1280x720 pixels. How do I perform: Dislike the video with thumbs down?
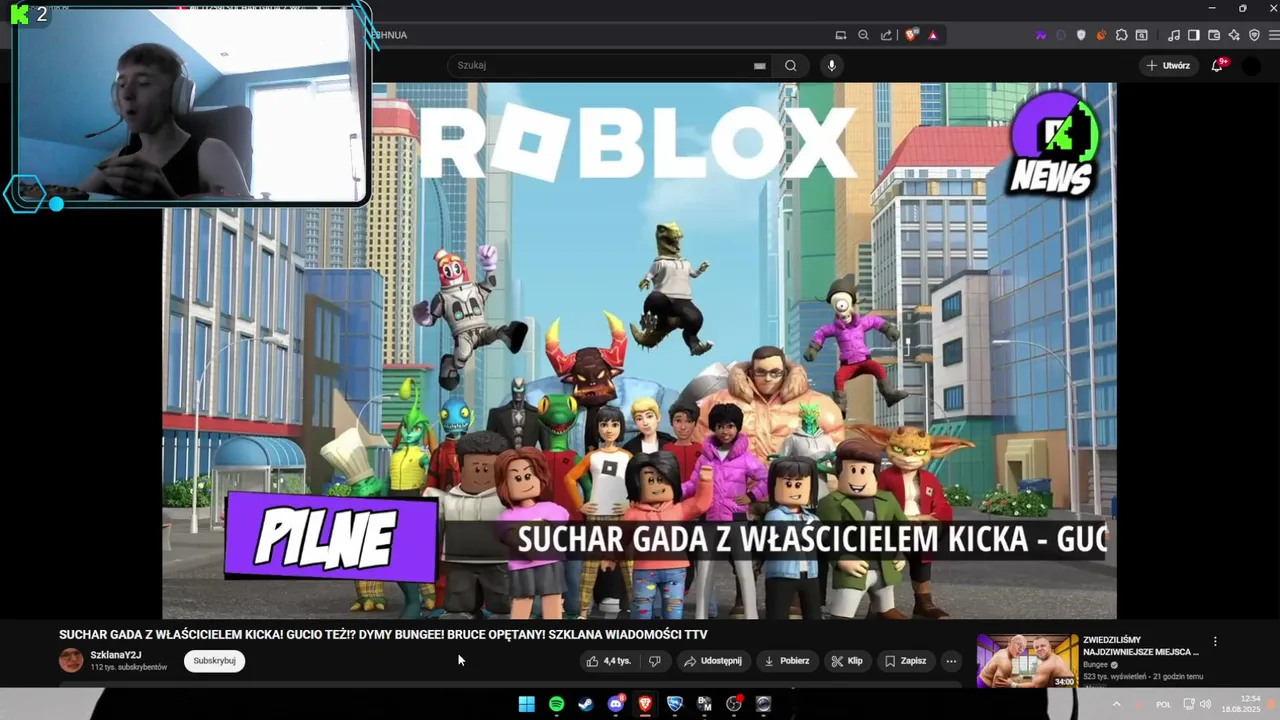click(x=655, y=661)
